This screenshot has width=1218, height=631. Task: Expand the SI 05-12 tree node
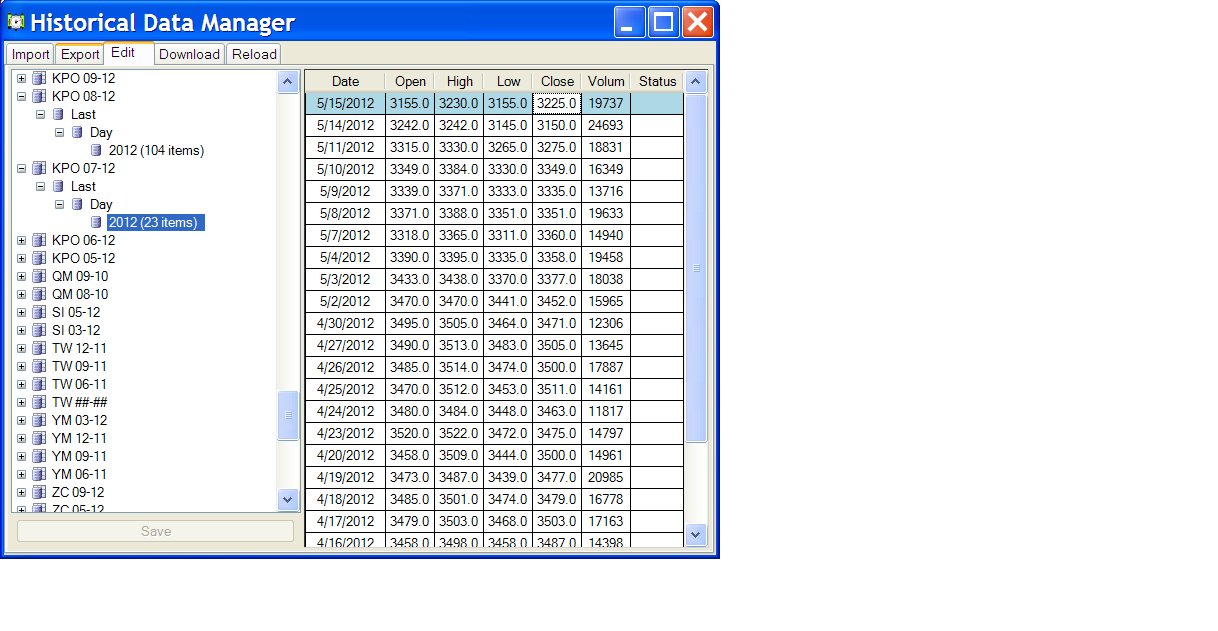[22, 312]
